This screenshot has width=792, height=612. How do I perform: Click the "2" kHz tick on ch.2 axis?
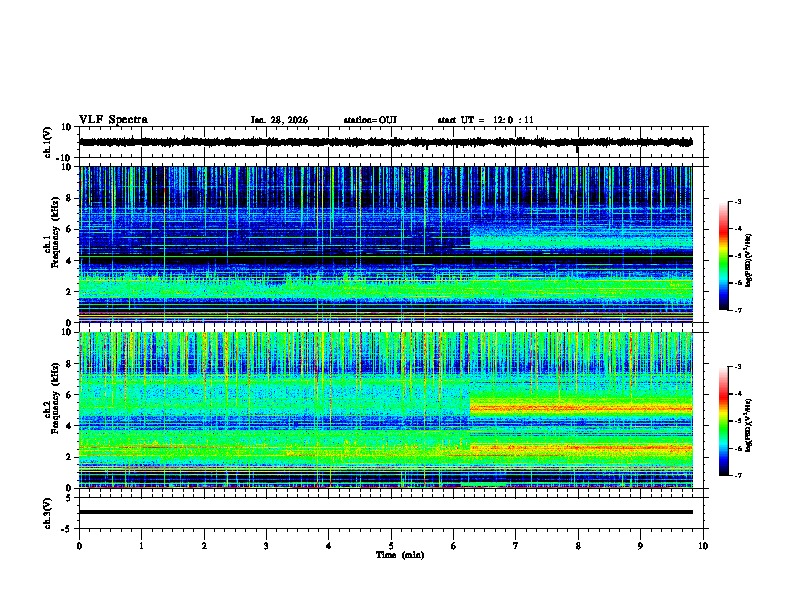(69, 457)
